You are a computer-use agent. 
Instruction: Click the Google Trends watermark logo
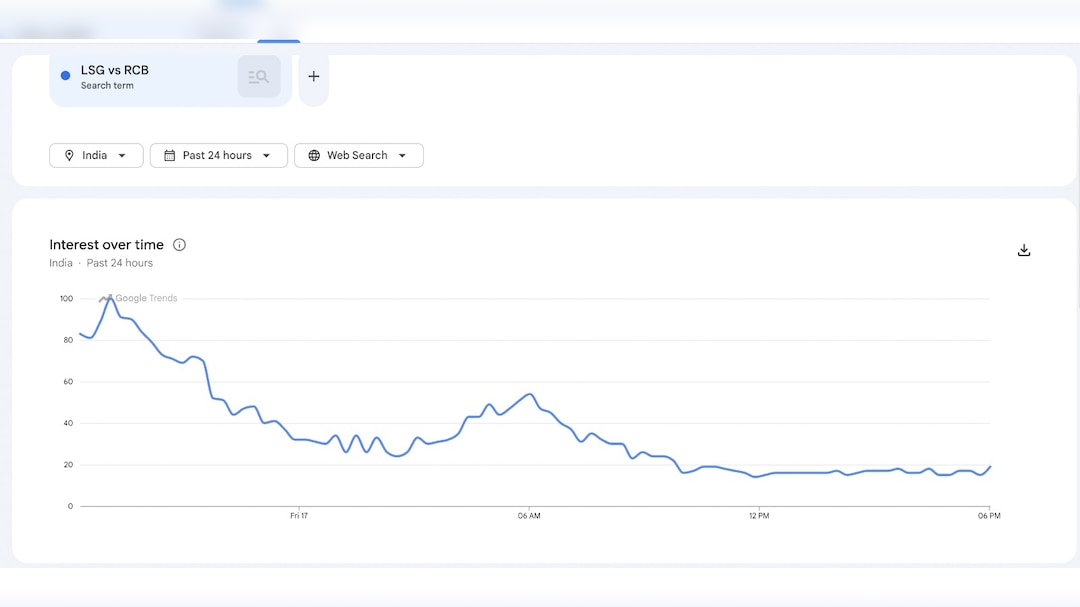(139, 298)
